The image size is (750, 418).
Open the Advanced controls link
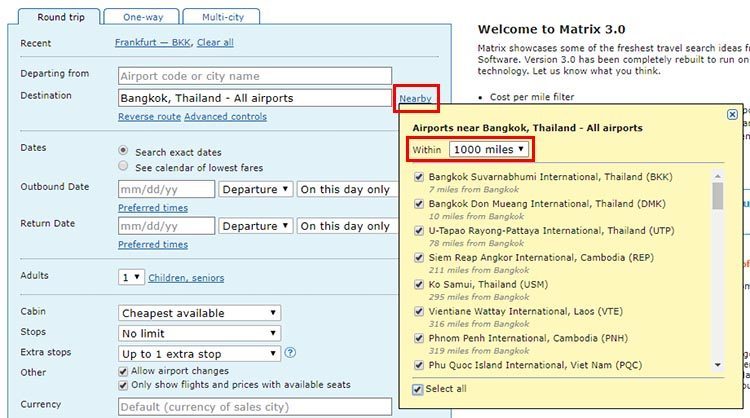(225, 117)
